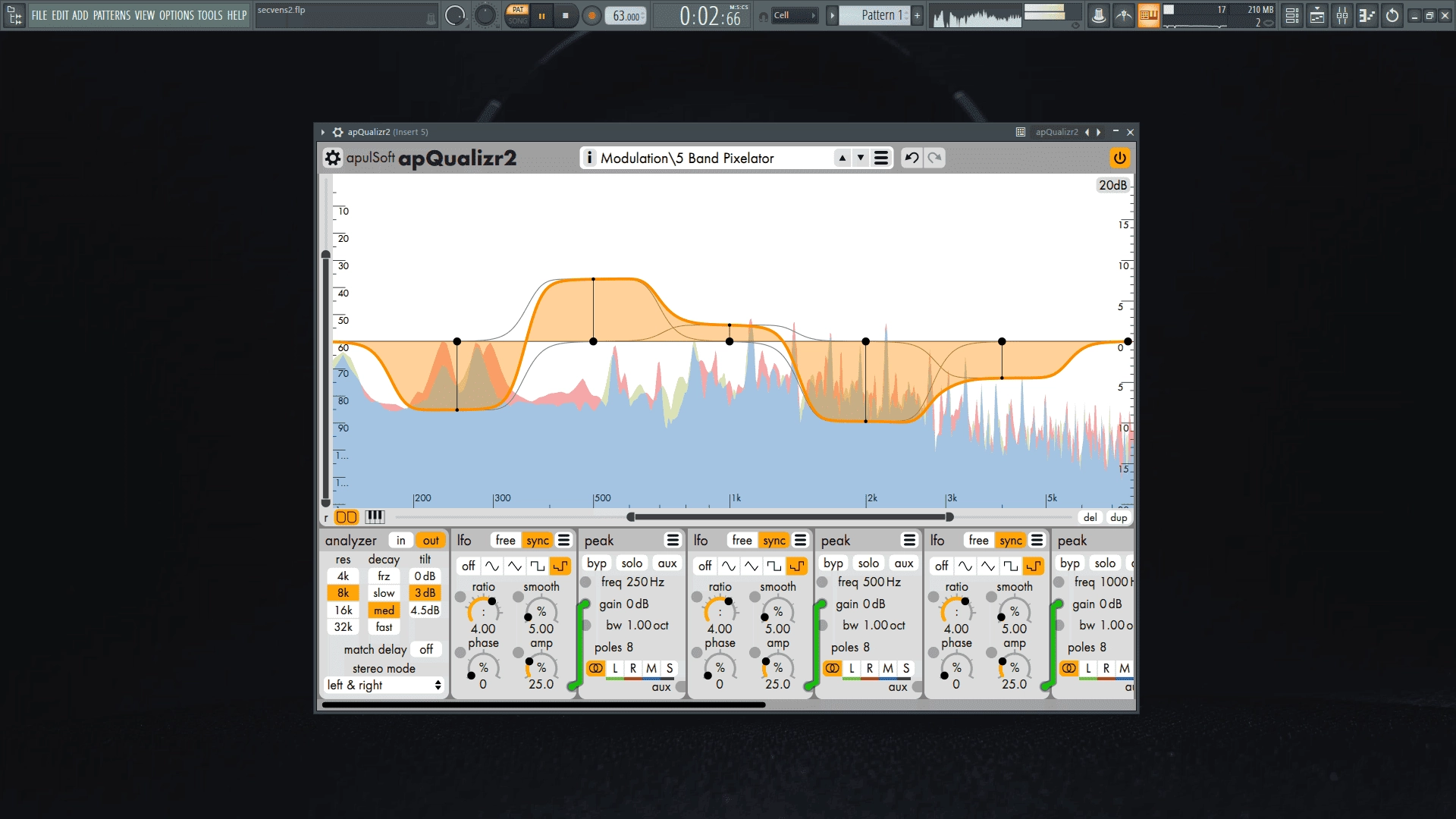Viewport: 1456px width, 819px height.
Task: Click the first lfo ratio knob
Action: pyautogui.click(x=483, y=610)
